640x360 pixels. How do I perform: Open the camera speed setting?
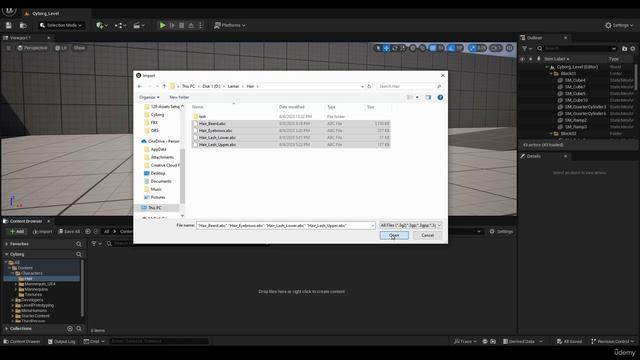point(496,48)
